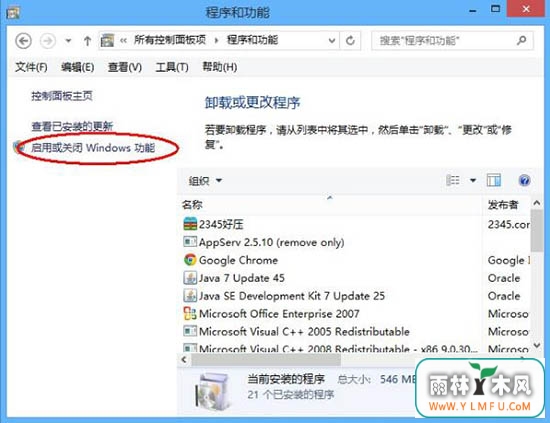Minimize the 程序和功能 window
The height and width of the screenshot is (423, 550).
473,11
